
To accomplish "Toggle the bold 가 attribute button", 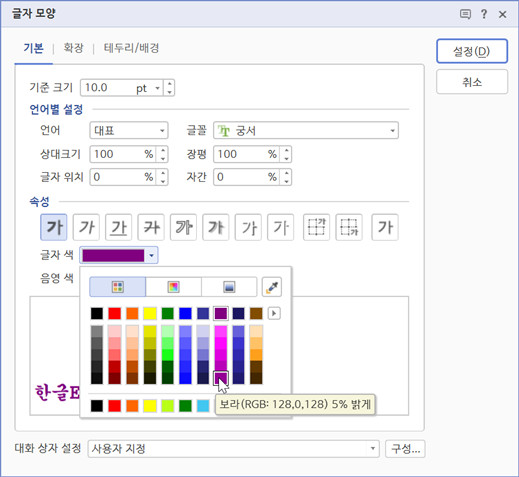I will [54, 227].
